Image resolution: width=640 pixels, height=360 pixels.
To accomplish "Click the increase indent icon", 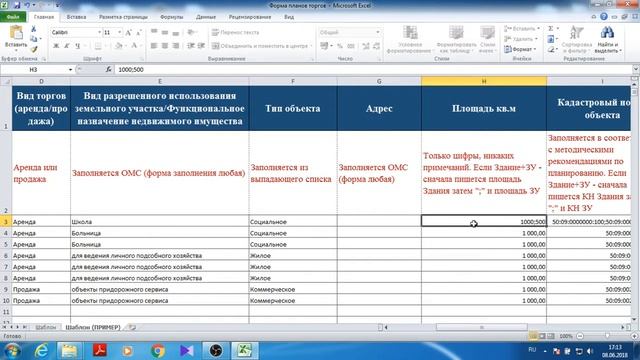I will click(x=201, y=46).
